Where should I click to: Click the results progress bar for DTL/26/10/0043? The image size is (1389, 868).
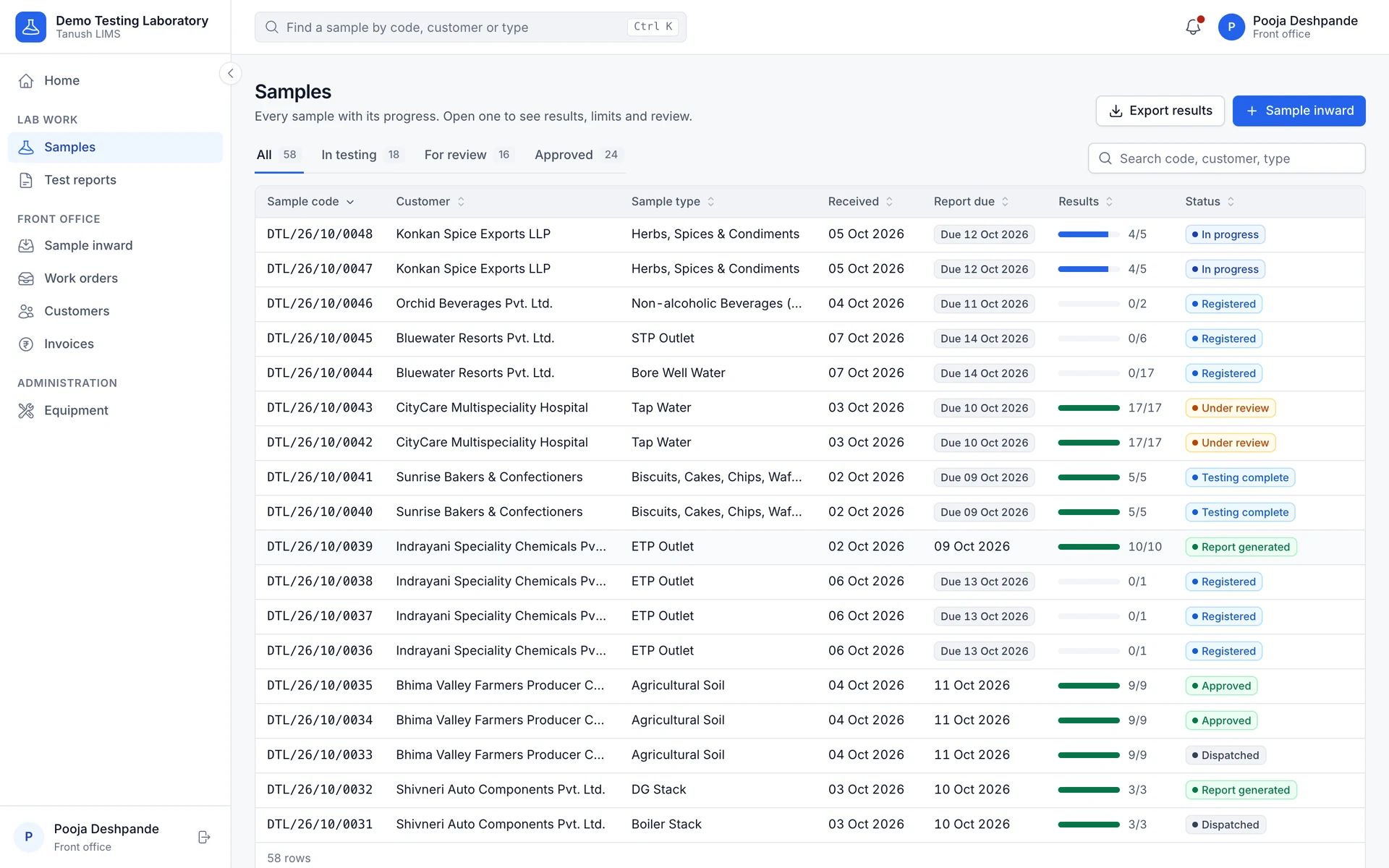tap(1088, 408)
